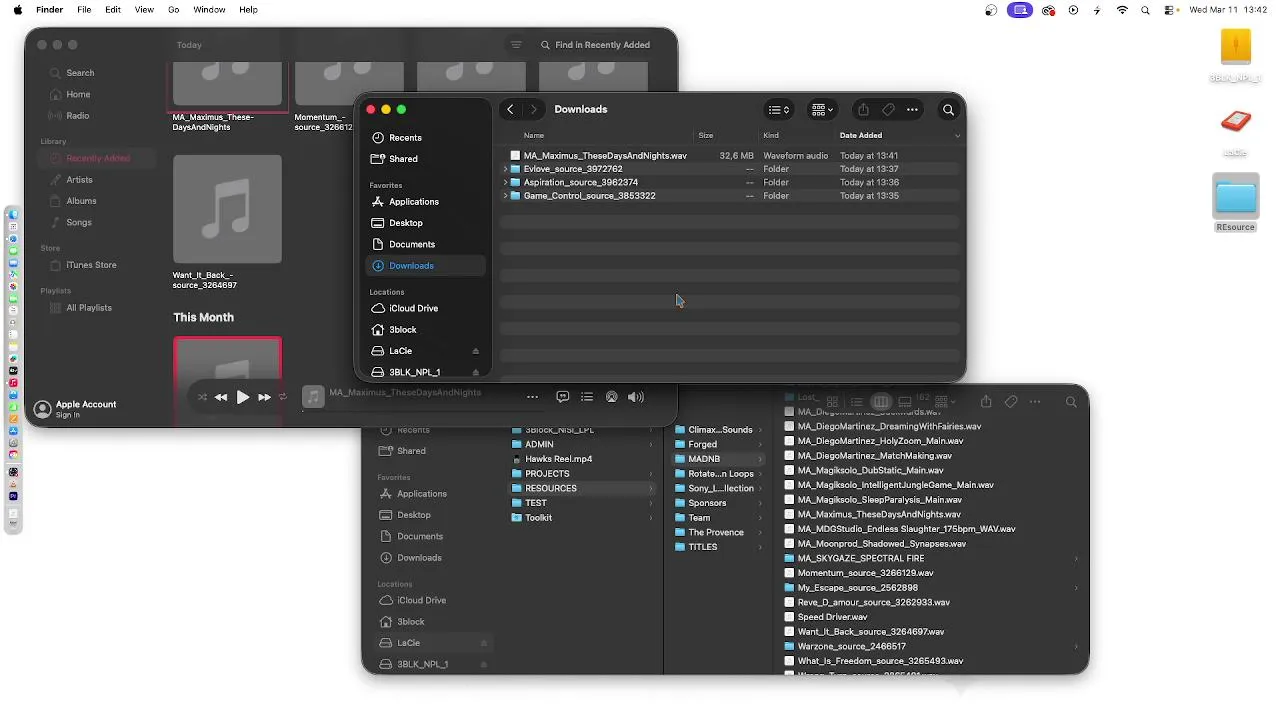Switch to gallery view in back Finder window
The height and width of the screenshot is (720, 1280).
point(905,402)
